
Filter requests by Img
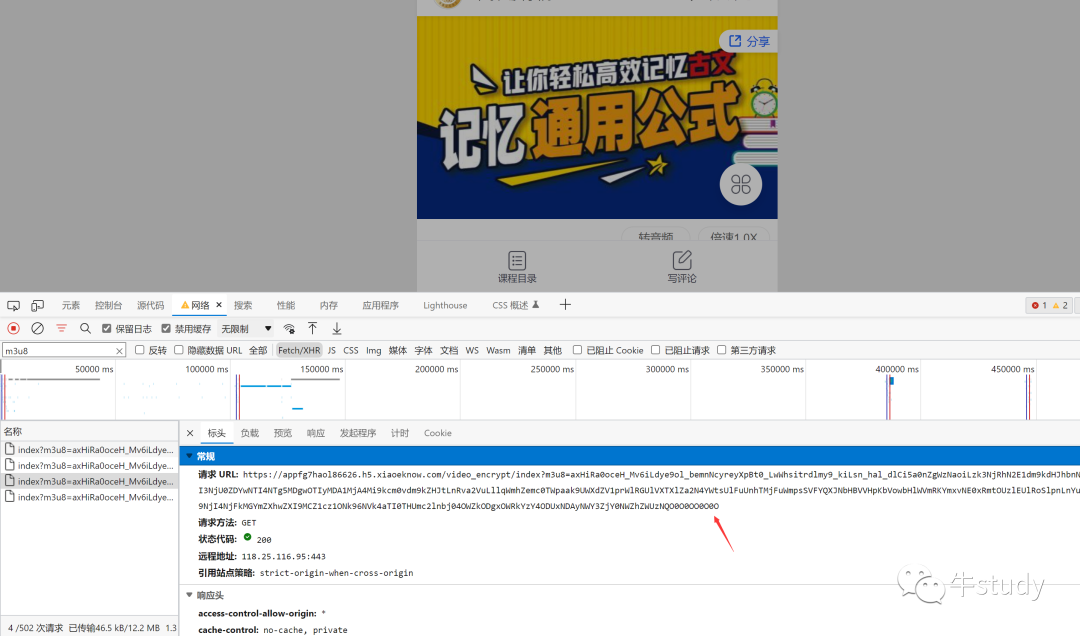point(373,350)
